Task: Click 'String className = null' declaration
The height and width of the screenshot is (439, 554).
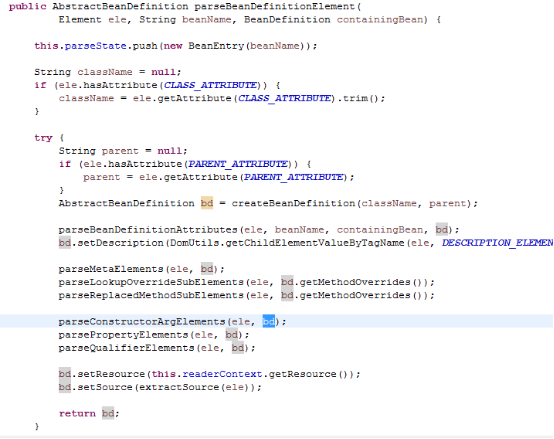Action: 107,72
